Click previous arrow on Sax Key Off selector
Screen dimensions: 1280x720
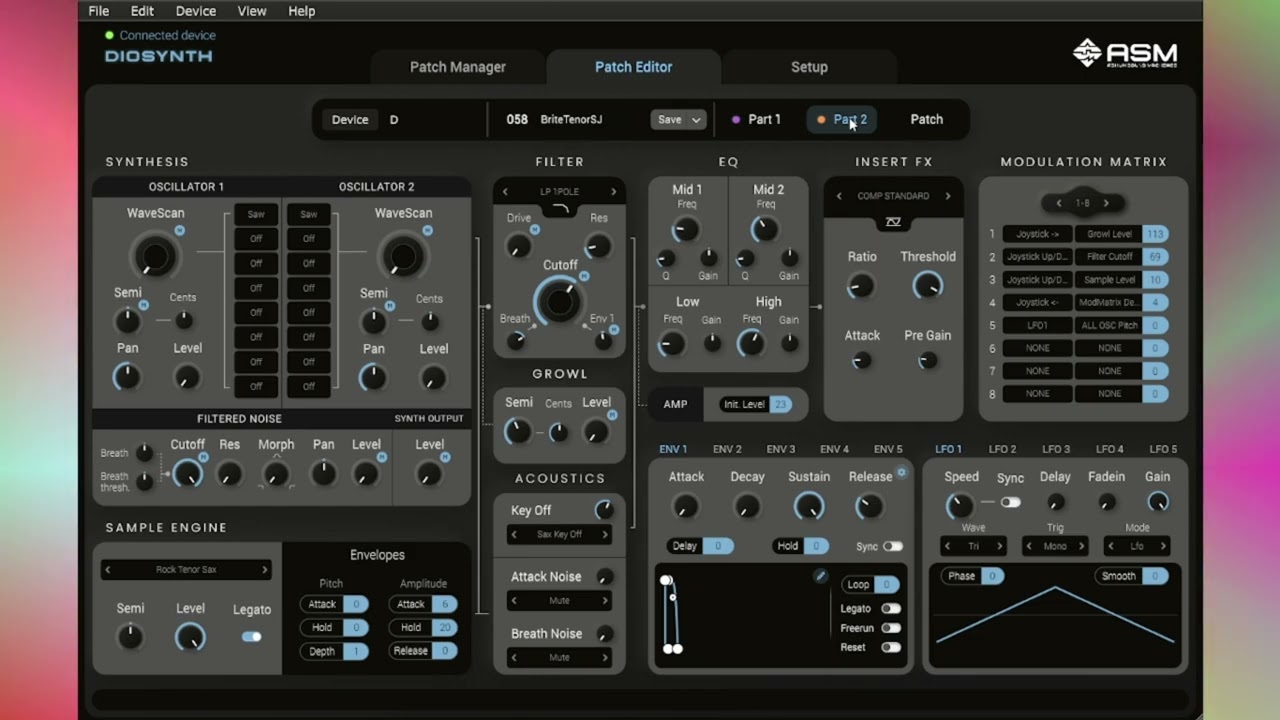[x=514, y=535]
